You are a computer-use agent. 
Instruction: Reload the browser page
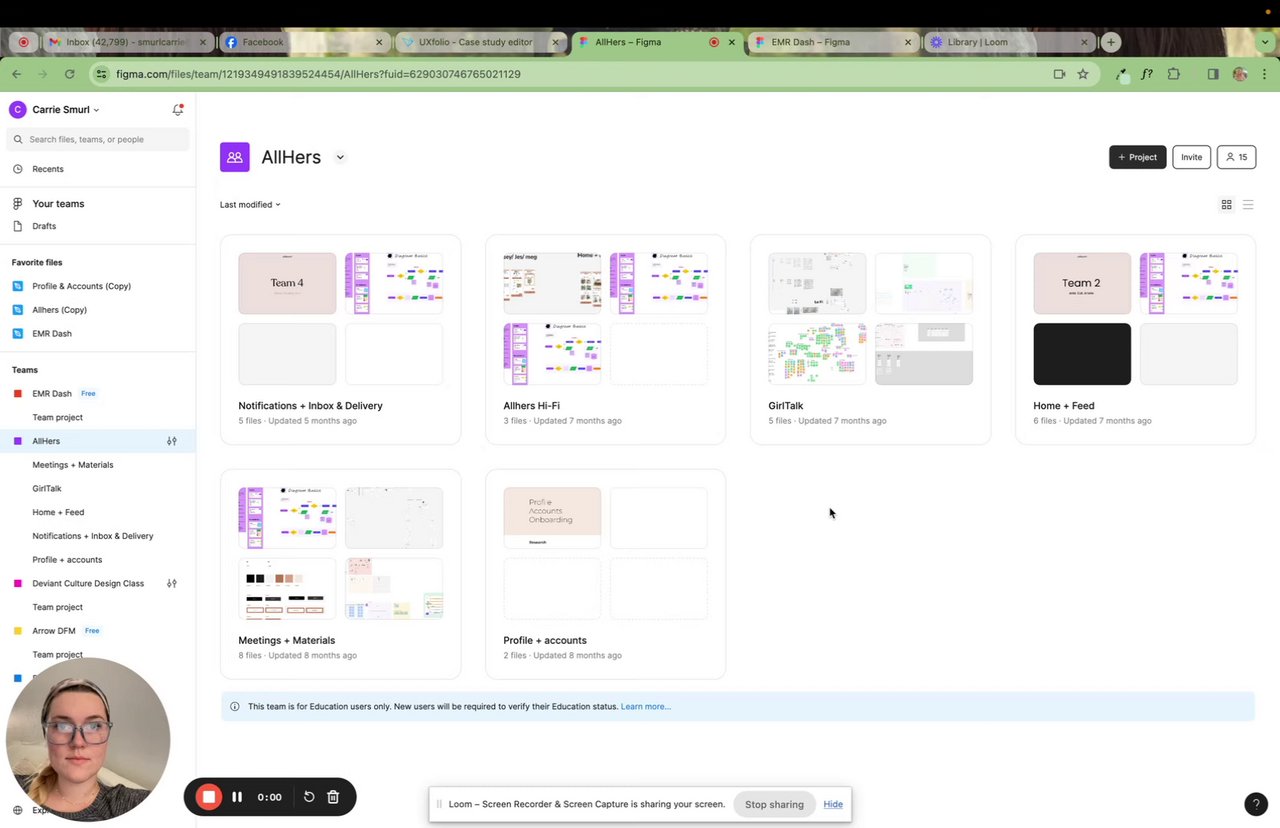click(x=69, y=74)
